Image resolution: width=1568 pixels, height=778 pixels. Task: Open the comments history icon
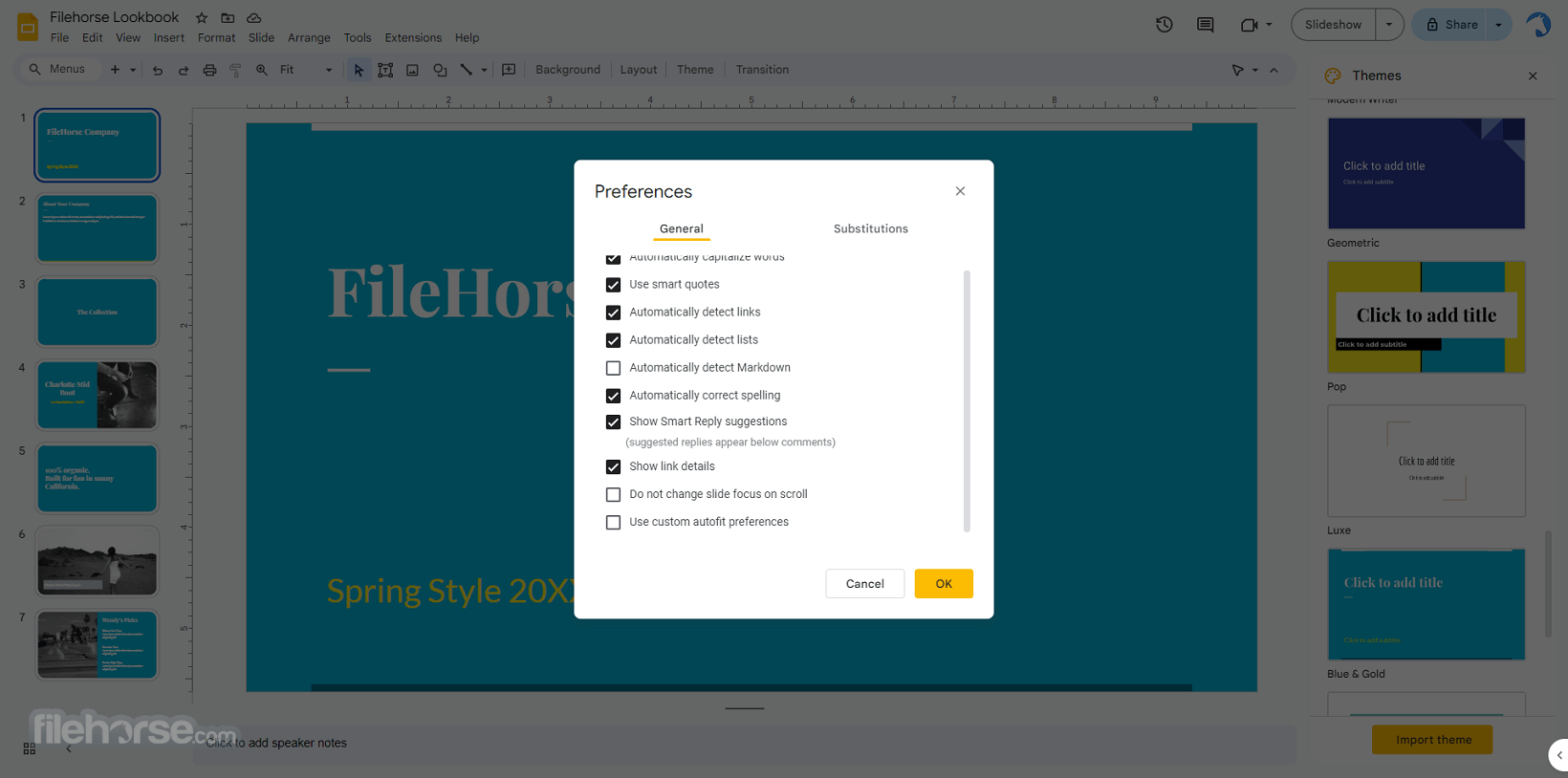click(x=1206, y=25)
